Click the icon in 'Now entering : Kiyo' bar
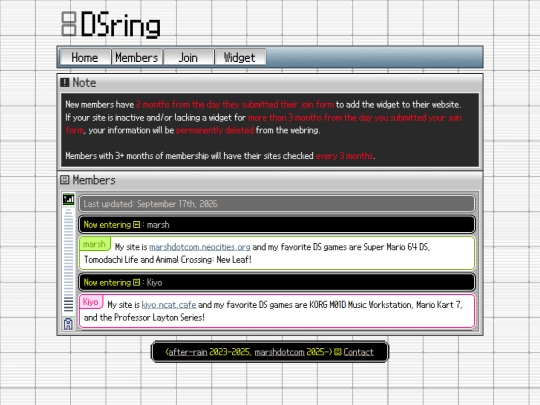 [x=137, y=283]
